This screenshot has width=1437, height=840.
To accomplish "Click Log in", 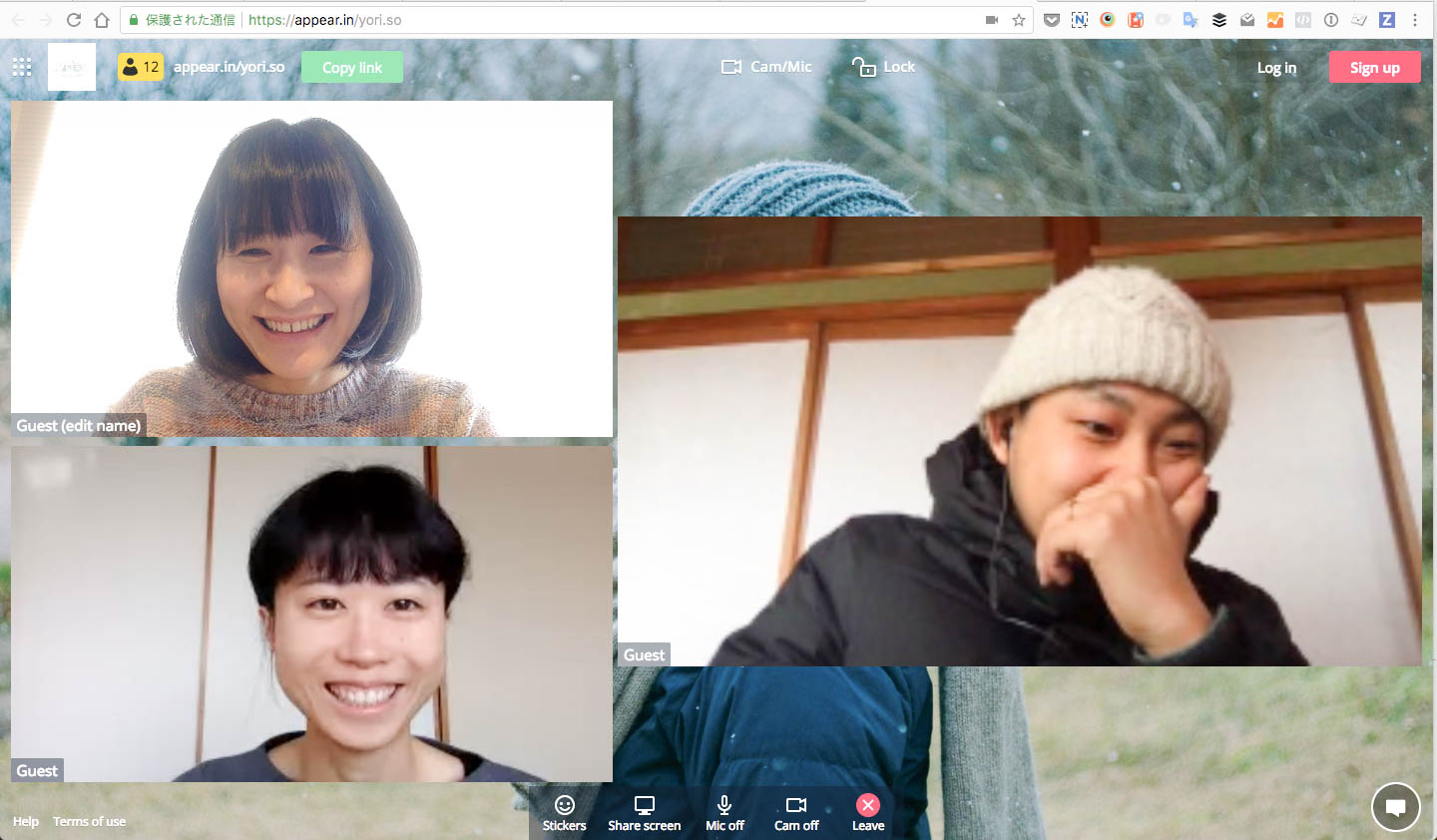I will (x=1276, y=67).
